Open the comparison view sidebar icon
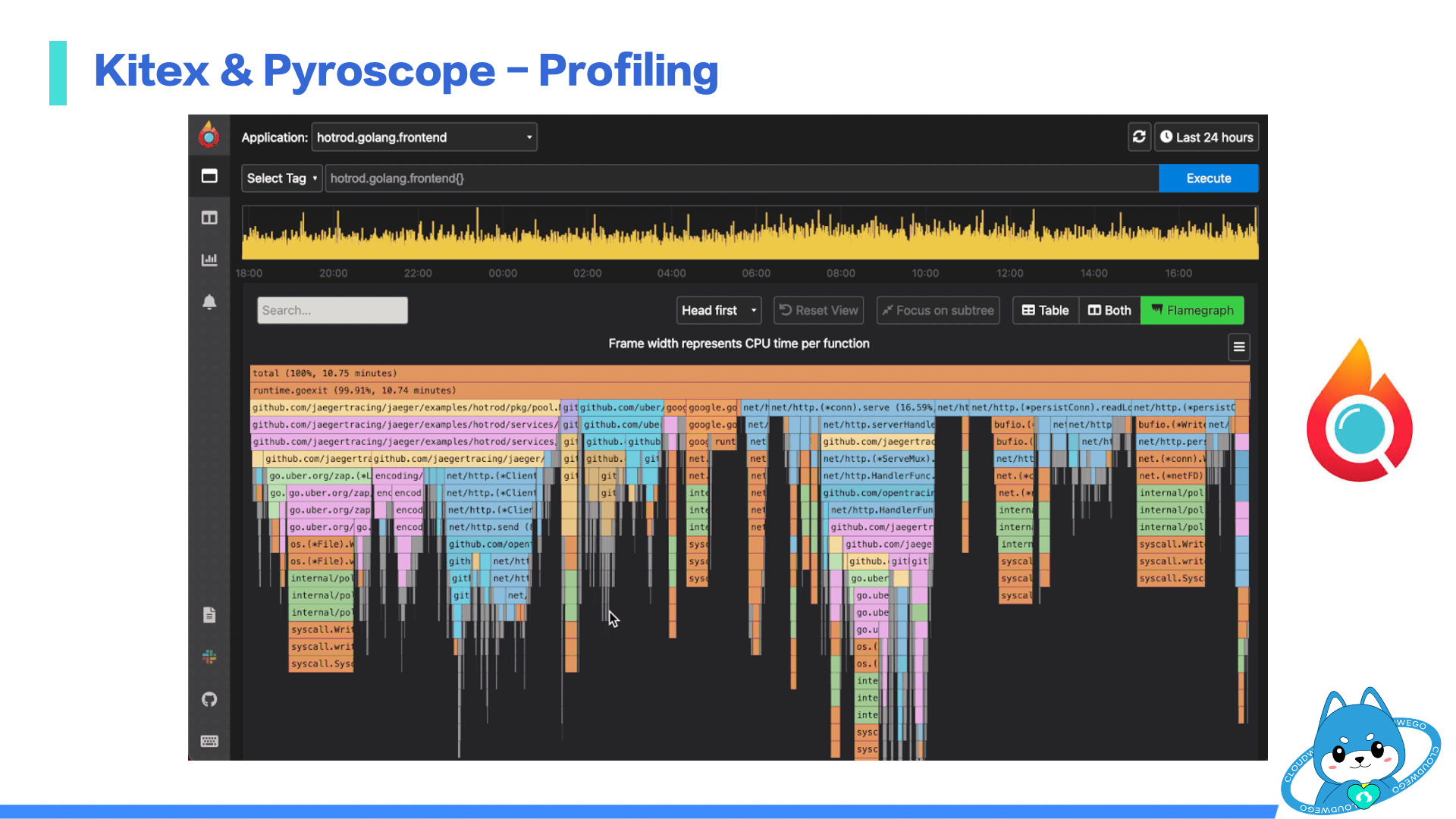Viewport: 1456px width, 819px height. pos(209,218)
